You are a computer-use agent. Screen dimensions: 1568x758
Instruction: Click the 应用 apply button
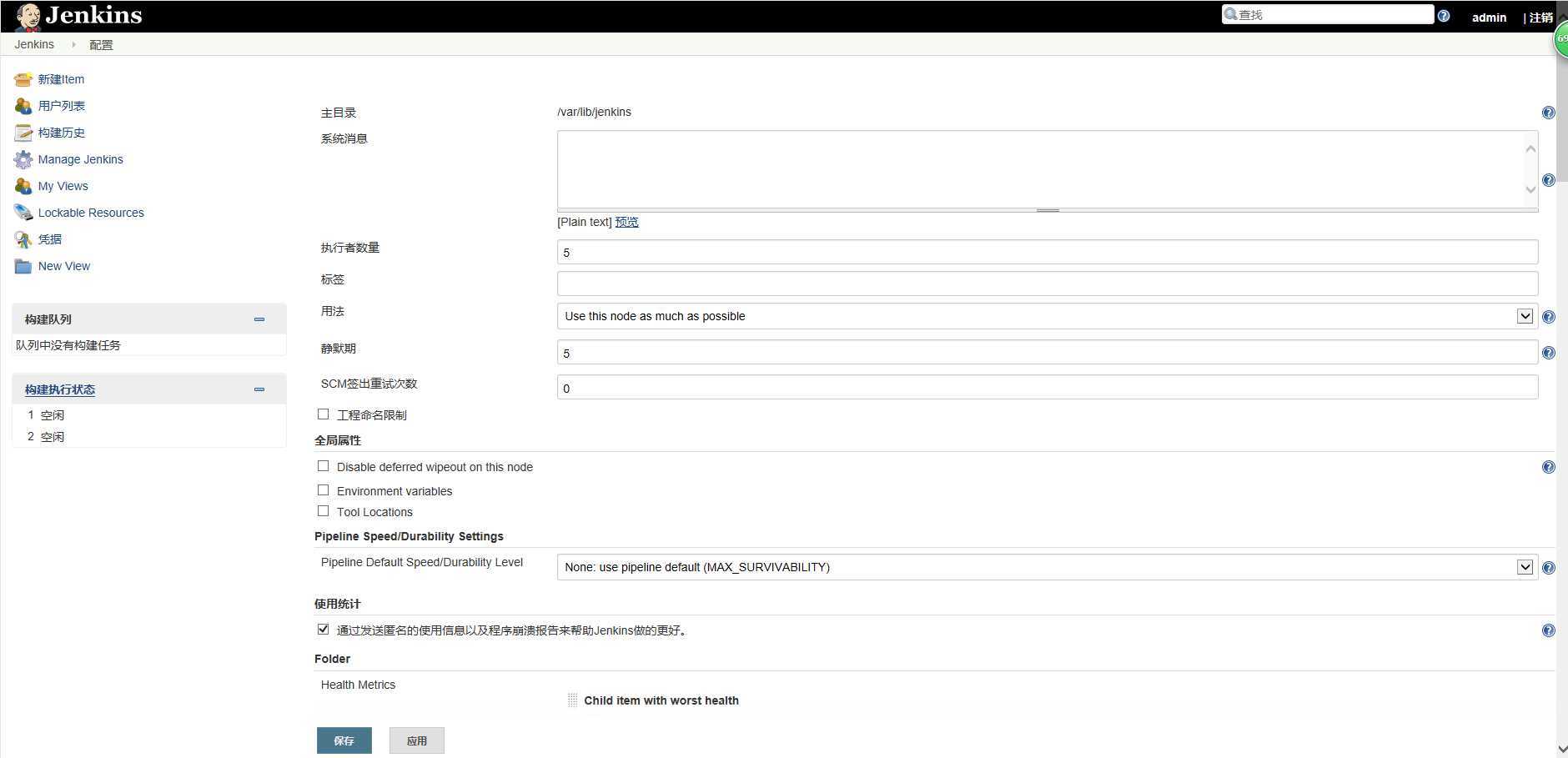point(417,740)
